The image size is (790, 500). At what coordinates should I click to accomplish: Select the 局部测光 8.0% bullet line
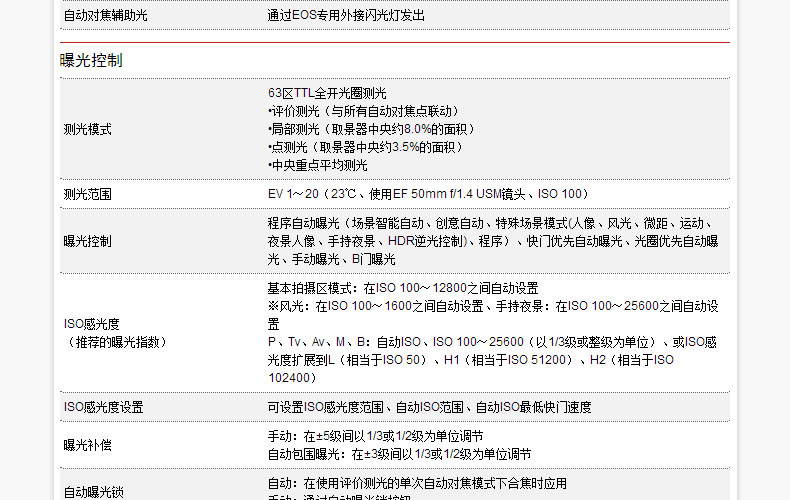pyautogui.click(x=371, y=129)
